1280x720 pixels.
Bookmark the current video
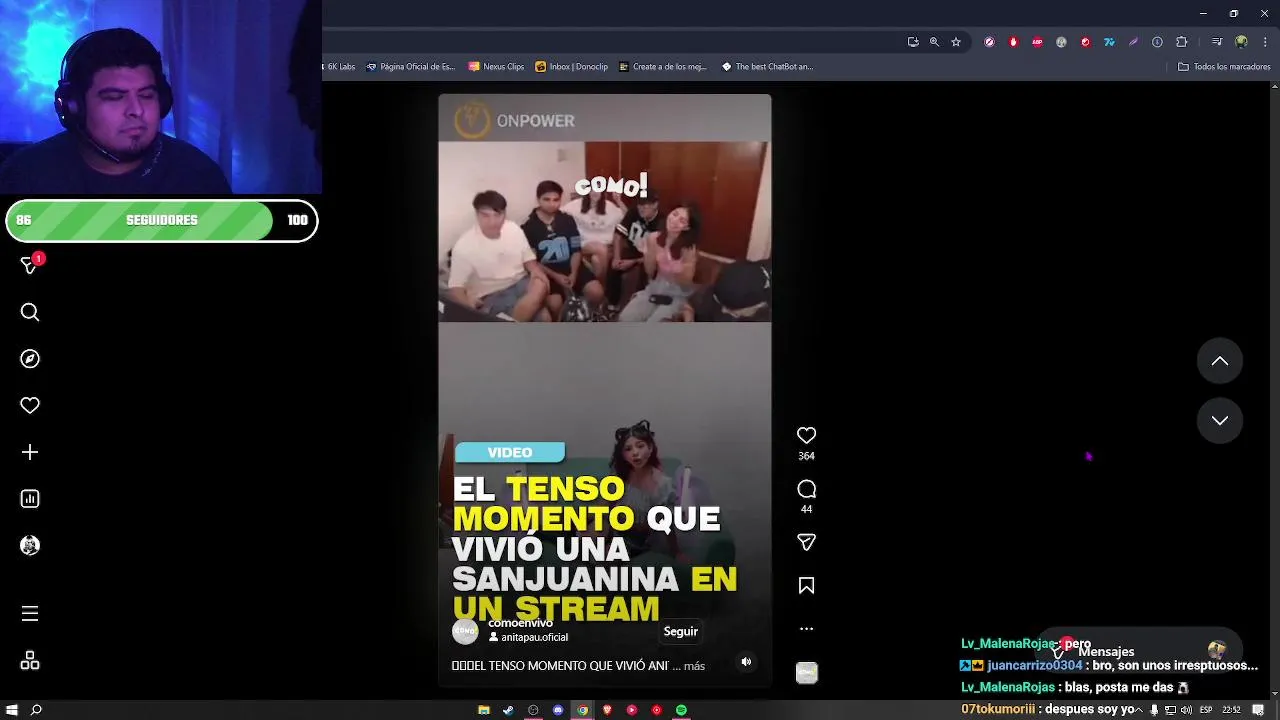[806, 586]
